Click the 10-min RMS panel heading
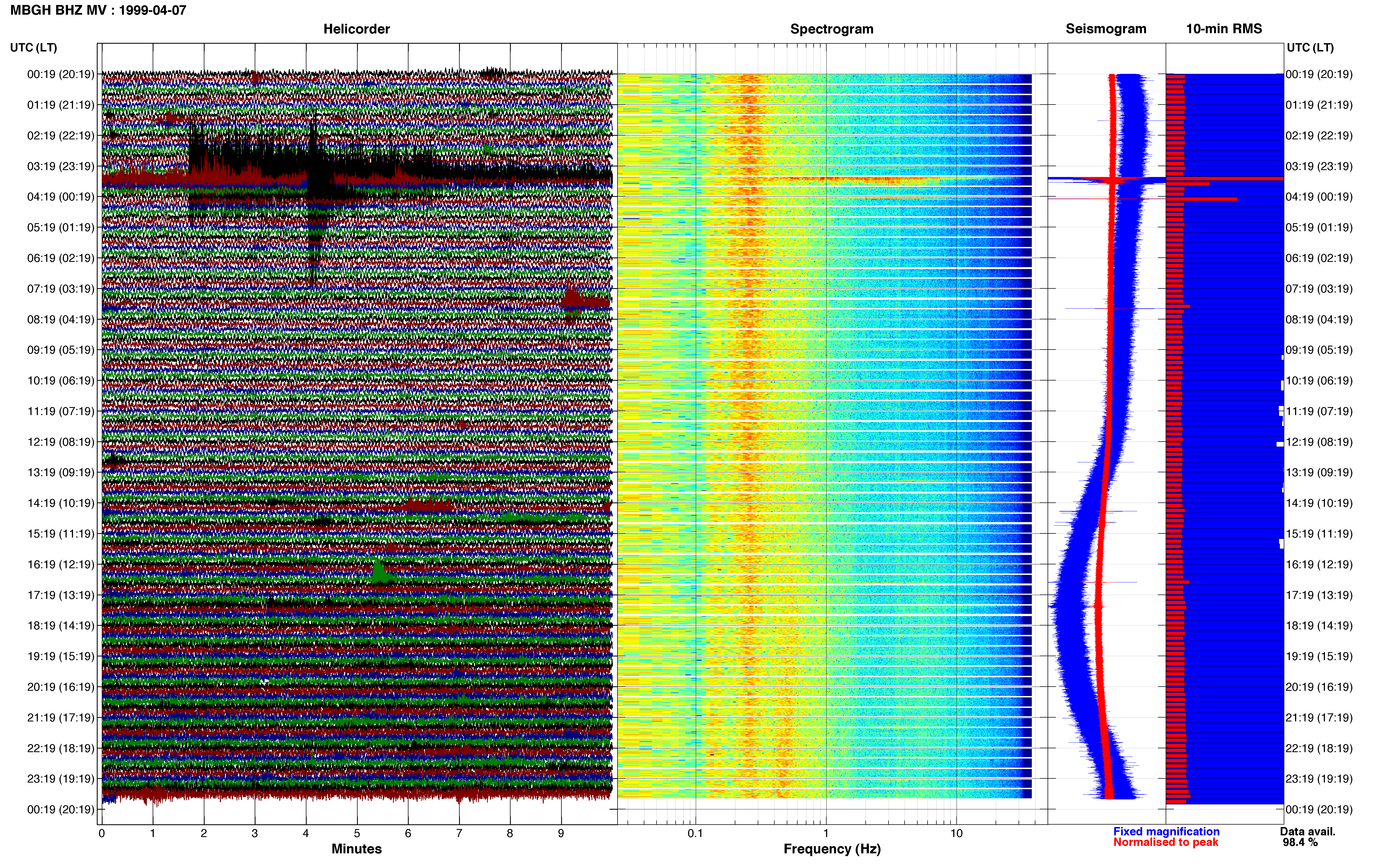The image size is (1388, 868). tap(1224, 29)
